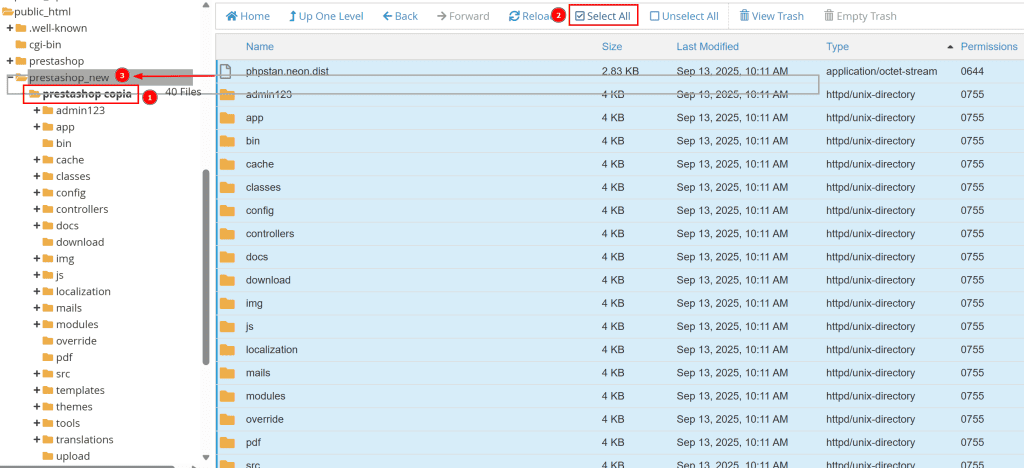Click the admin123 folder icon in file list
1024x468 pixels.
(x=226, y=94)
